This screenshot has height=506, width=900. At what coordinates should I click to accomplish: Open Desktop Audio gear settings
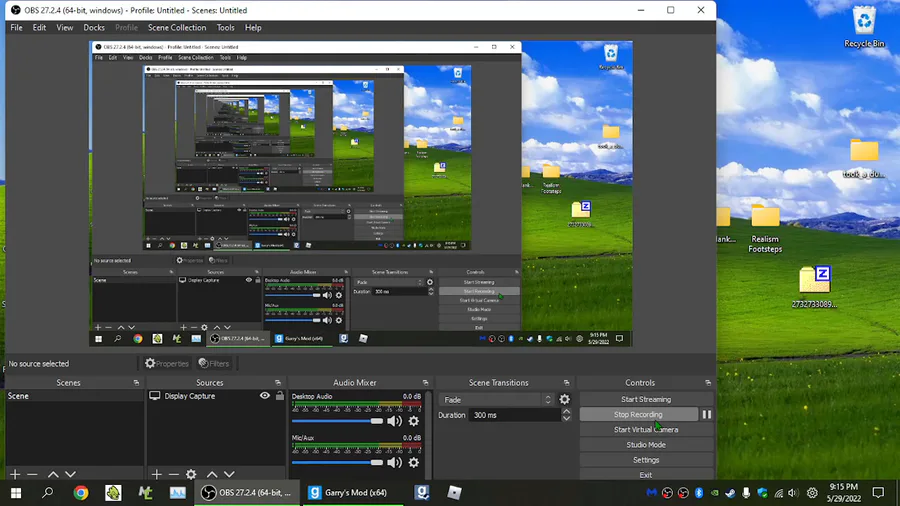coord(413,421)
